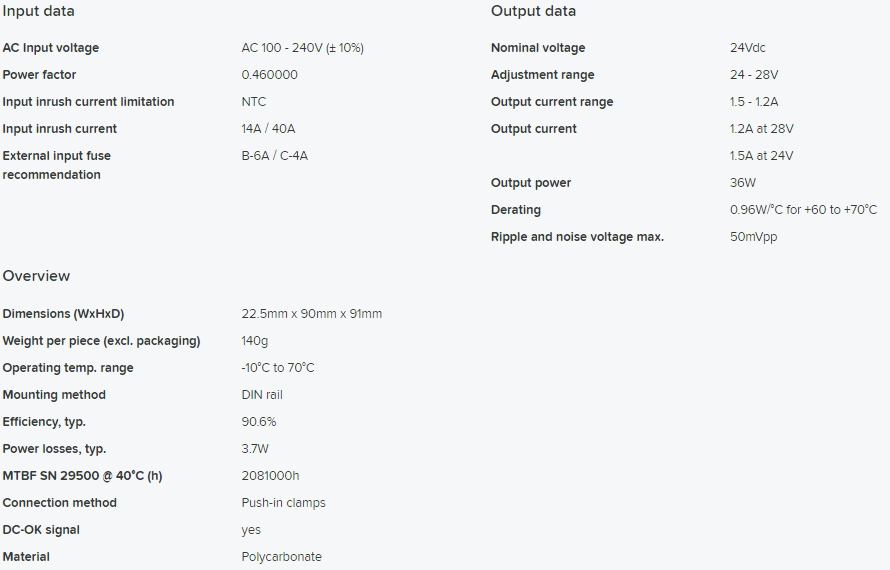Select the AC Input voltage label
Viewport: 890px width, 570px height.
click(51, 48)
